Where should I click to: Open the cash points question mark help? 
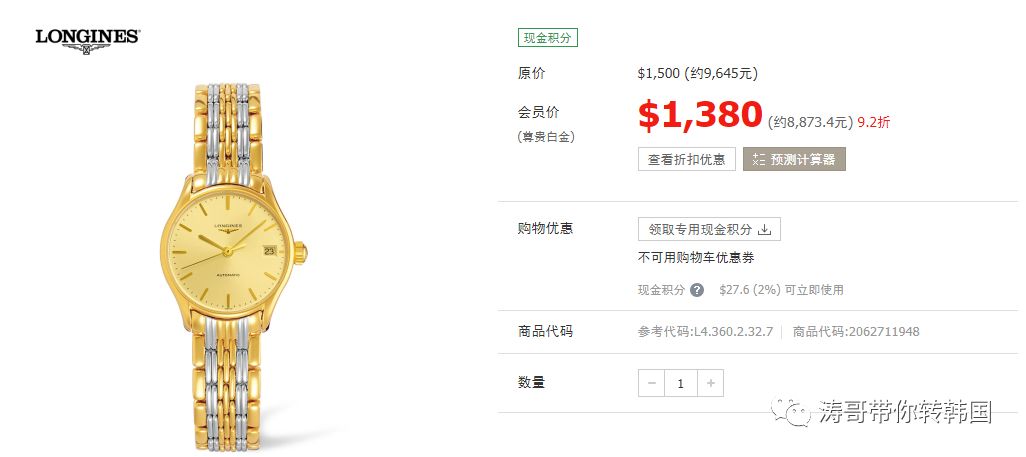(697, 289)
